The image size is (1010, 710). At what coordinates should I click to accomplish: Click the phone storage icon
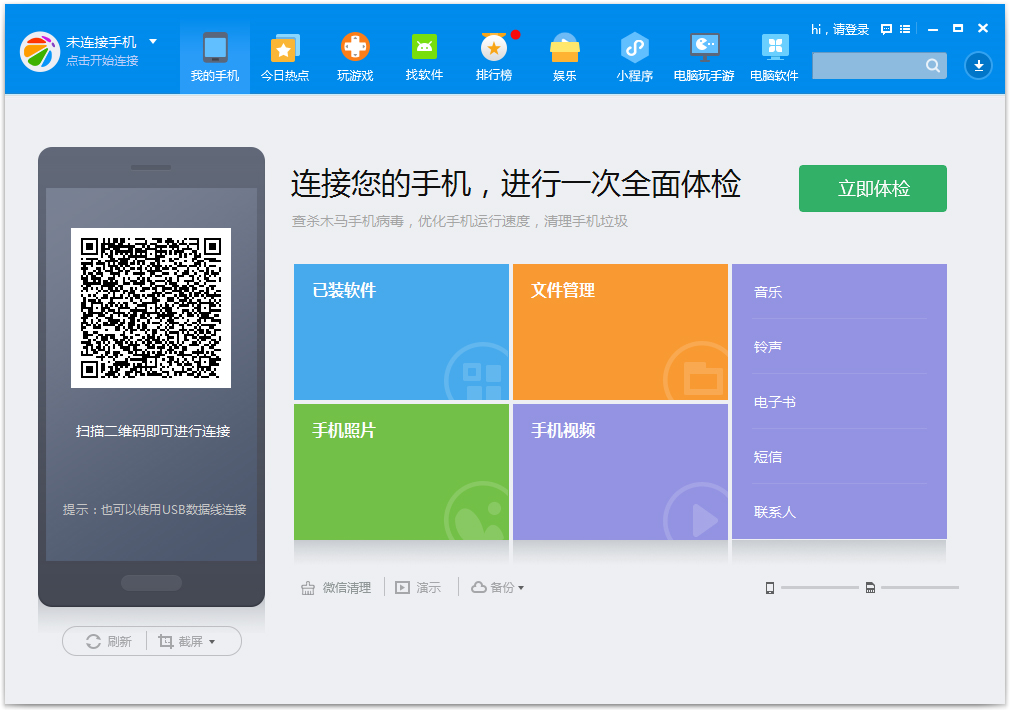[770, 588]
